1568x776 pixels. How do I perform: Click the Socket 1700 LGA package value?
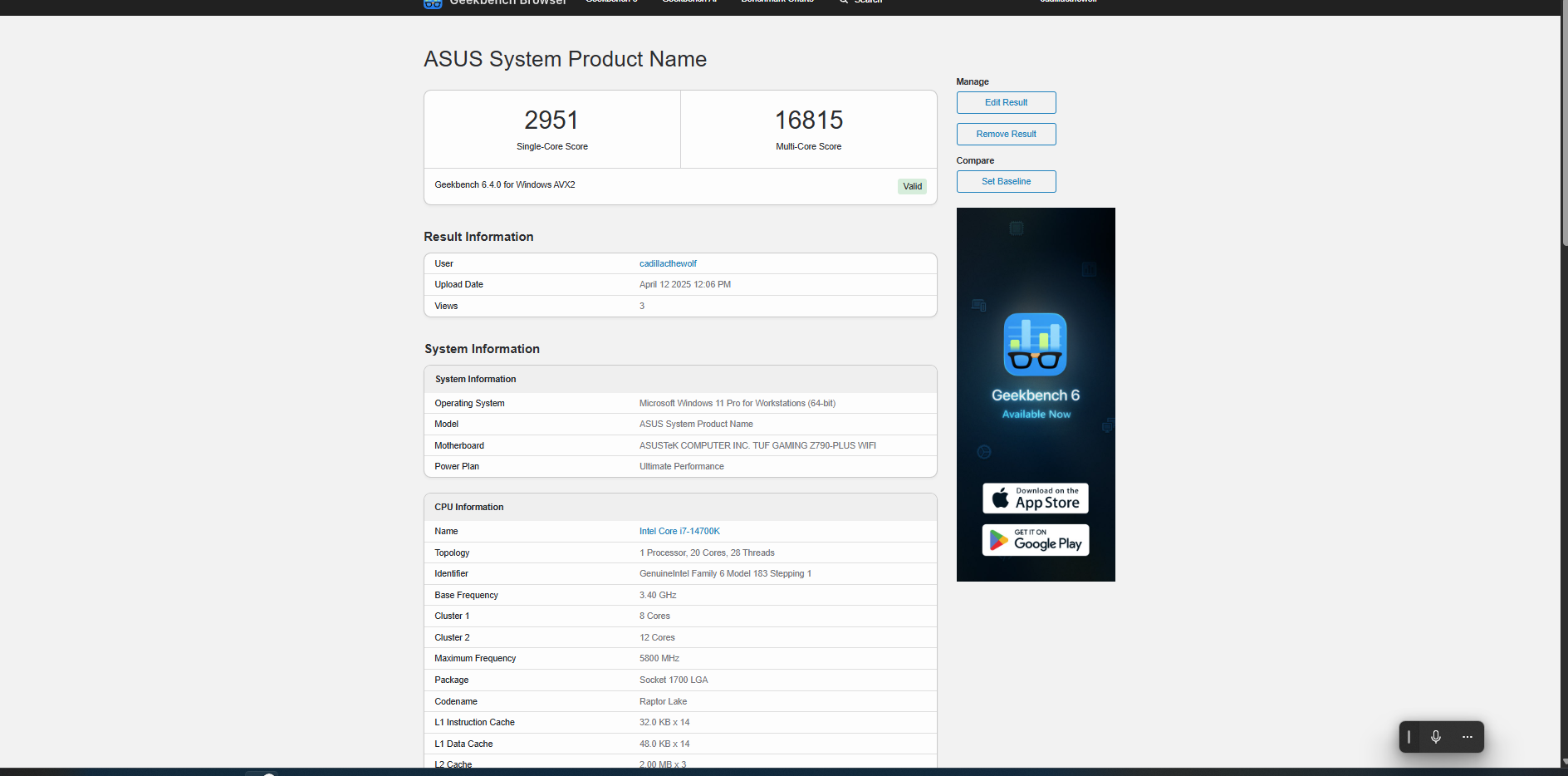point(674,680)
